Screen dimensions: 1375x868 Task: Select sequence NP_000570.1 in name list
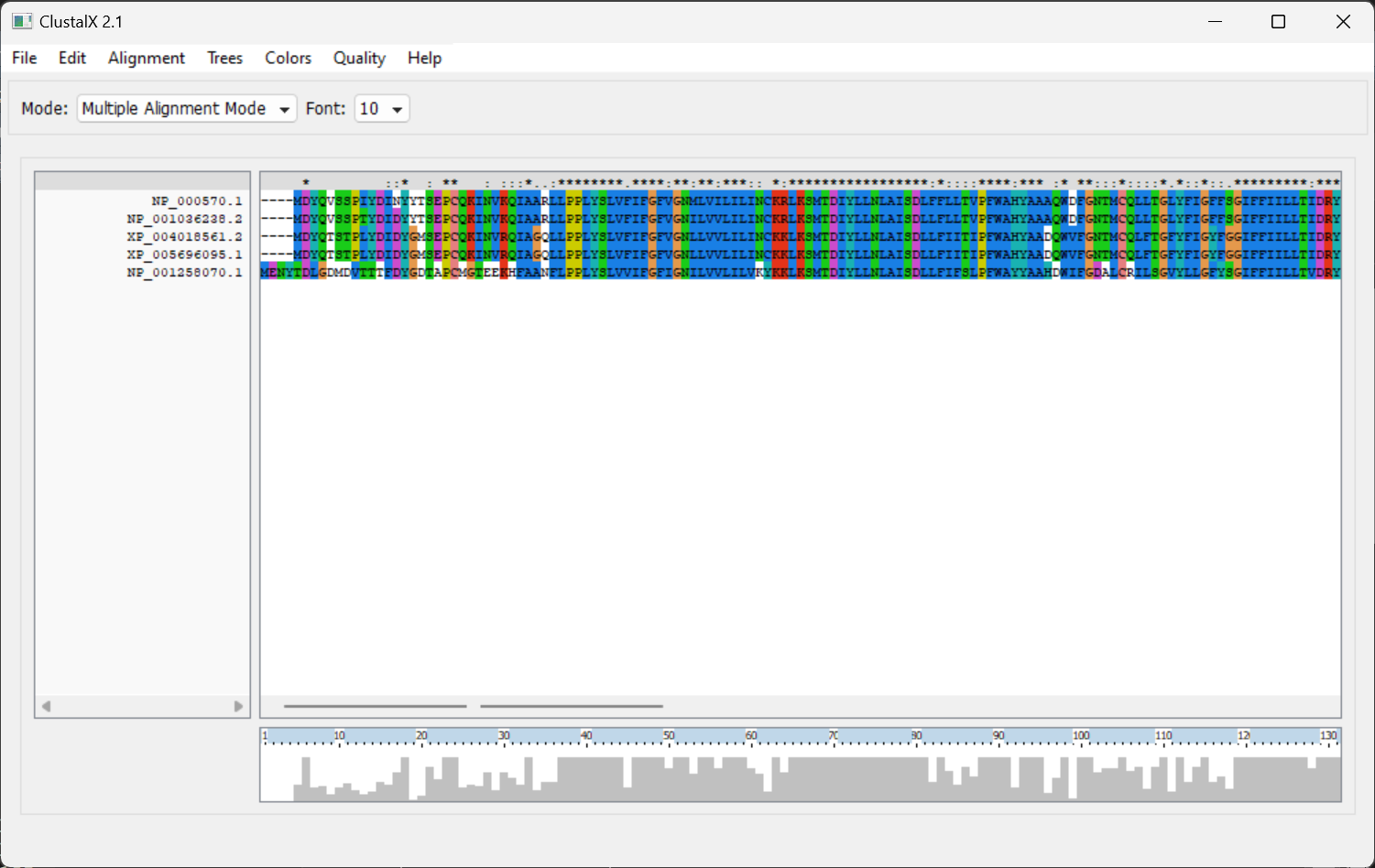point(197,201)
